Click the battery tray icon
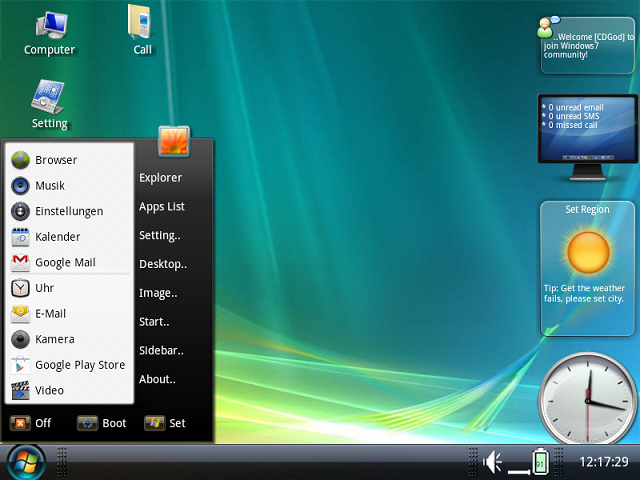640x480 pixels. 540,462
